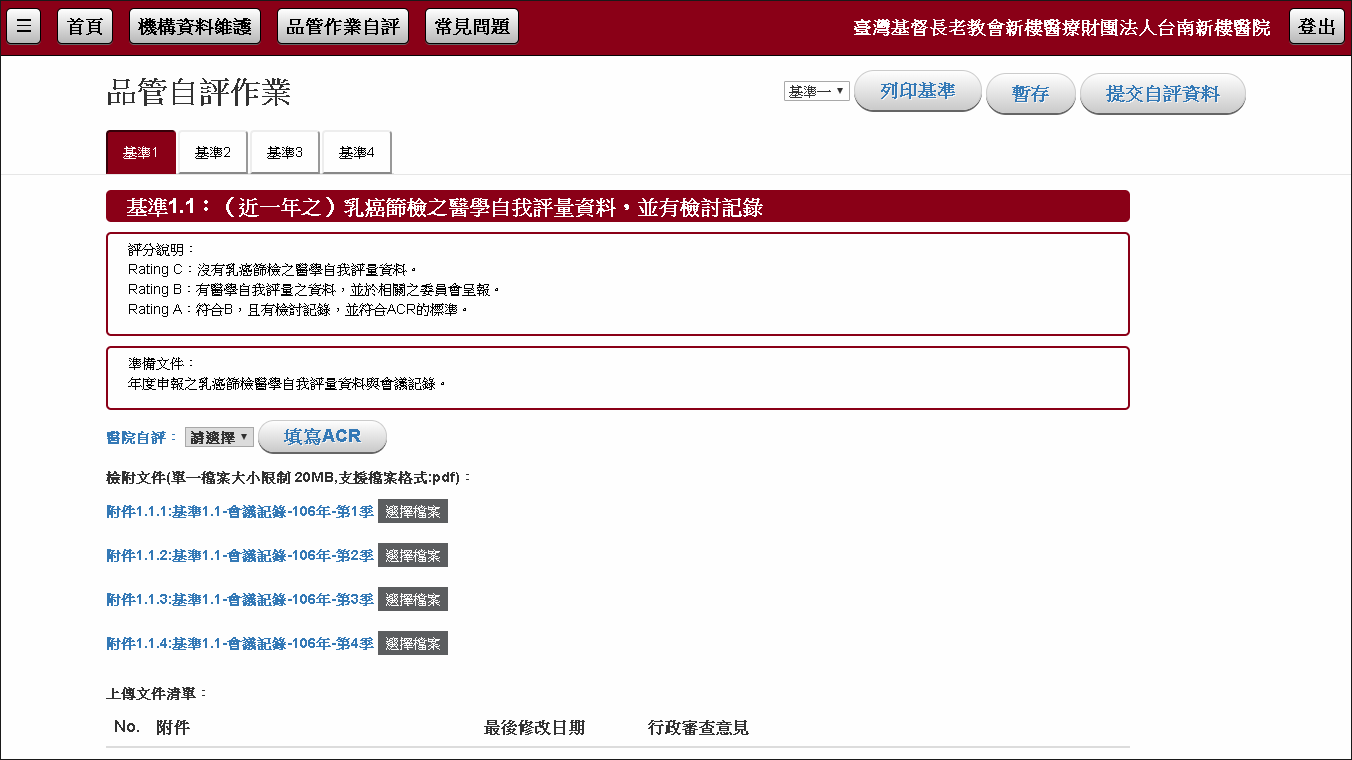Click the 登出 logout button
The width and height of the screenshot is (1352, 760).
(x=1316, y=27)
